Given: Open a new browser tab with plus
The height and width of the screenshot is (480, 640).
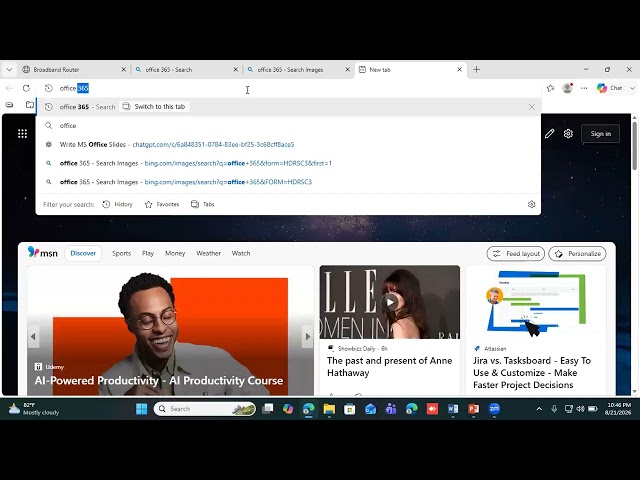Looking at the screenshot, I should coord(476,70).
